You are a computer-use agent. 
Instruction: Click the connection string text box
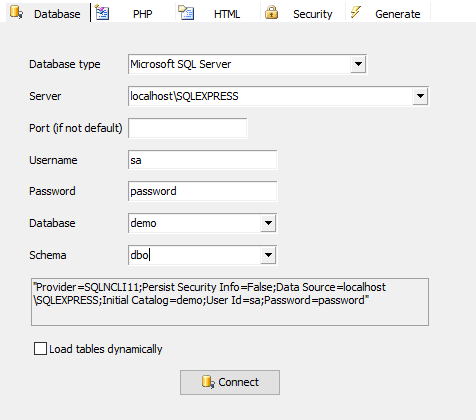click(x=230, y=302)
